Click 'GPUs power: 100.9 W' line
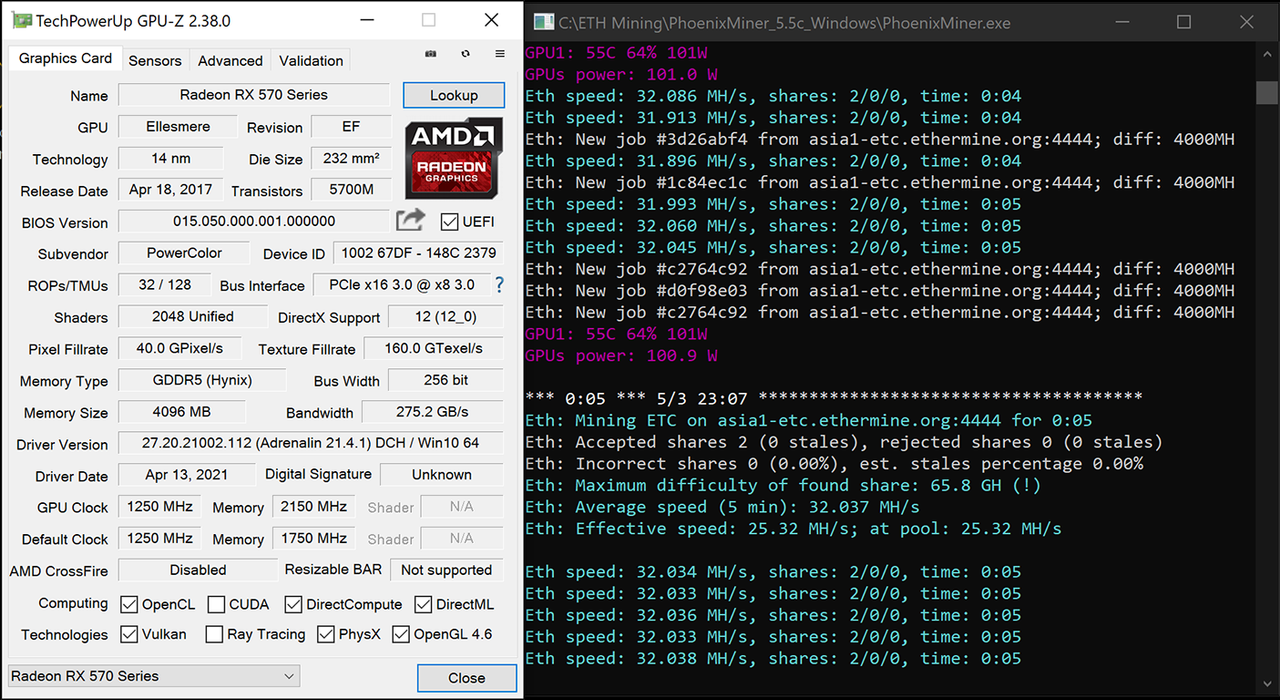This screenshot has height=700, width=1280. coord(621,355)
